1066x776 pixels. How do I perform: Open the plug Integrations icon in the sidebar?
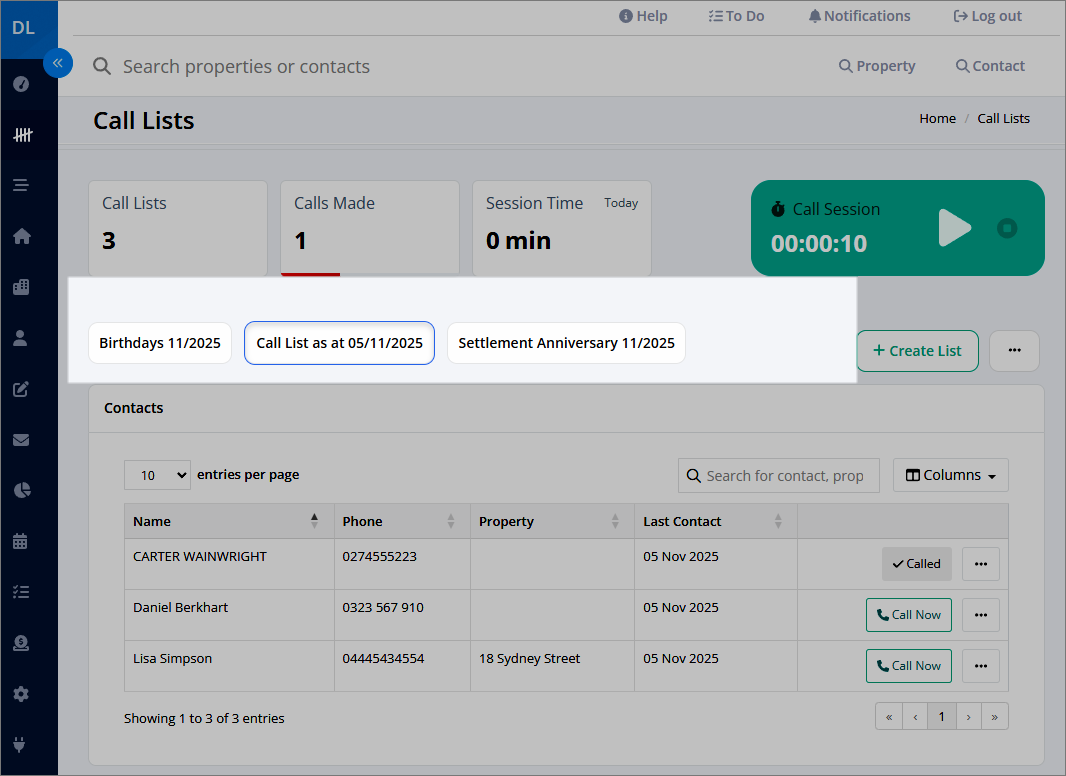pos(19,745)
